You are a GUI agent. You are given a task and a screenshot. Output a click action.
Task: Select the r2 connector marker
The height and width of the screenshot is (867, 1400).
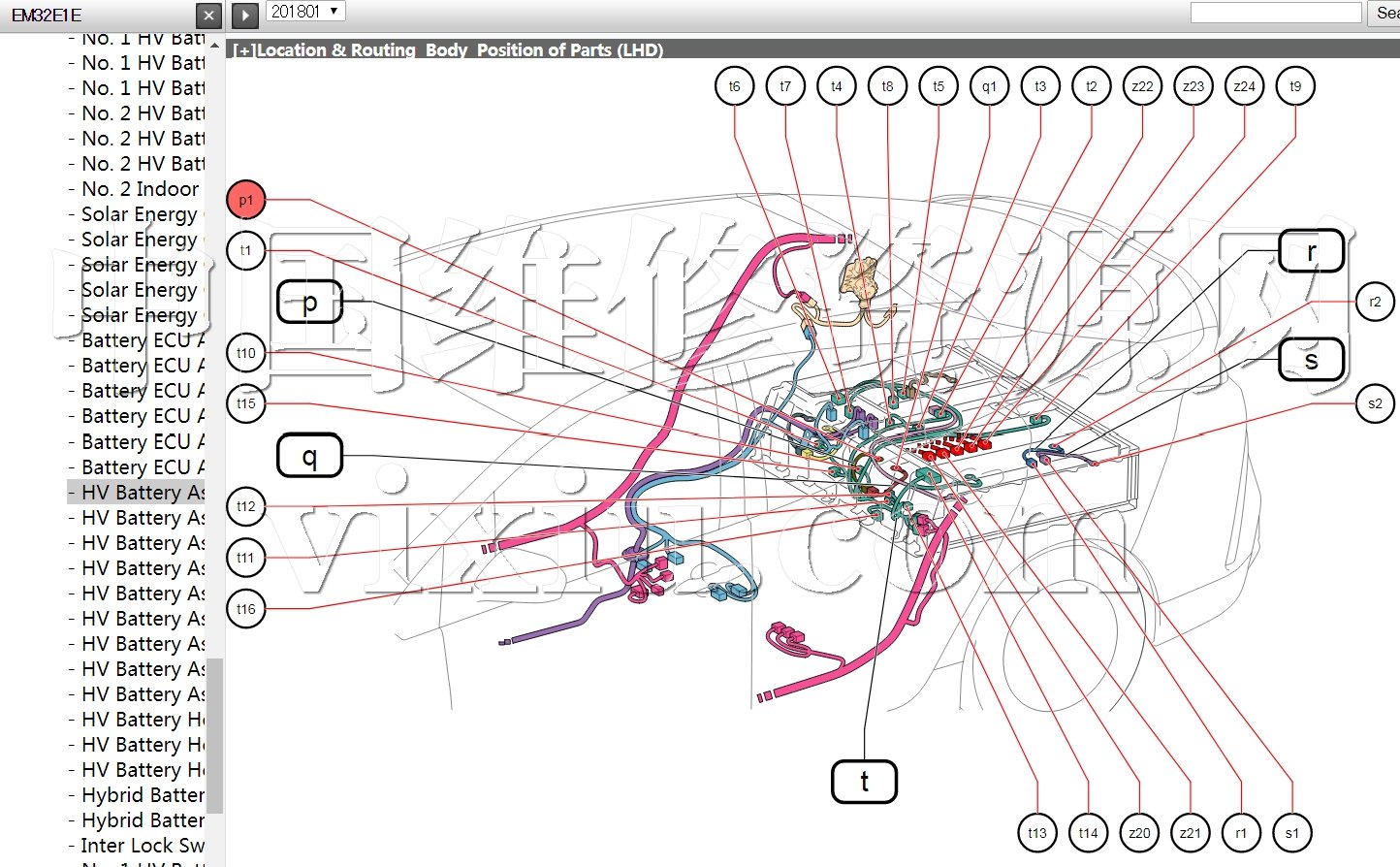(1374, 302)
